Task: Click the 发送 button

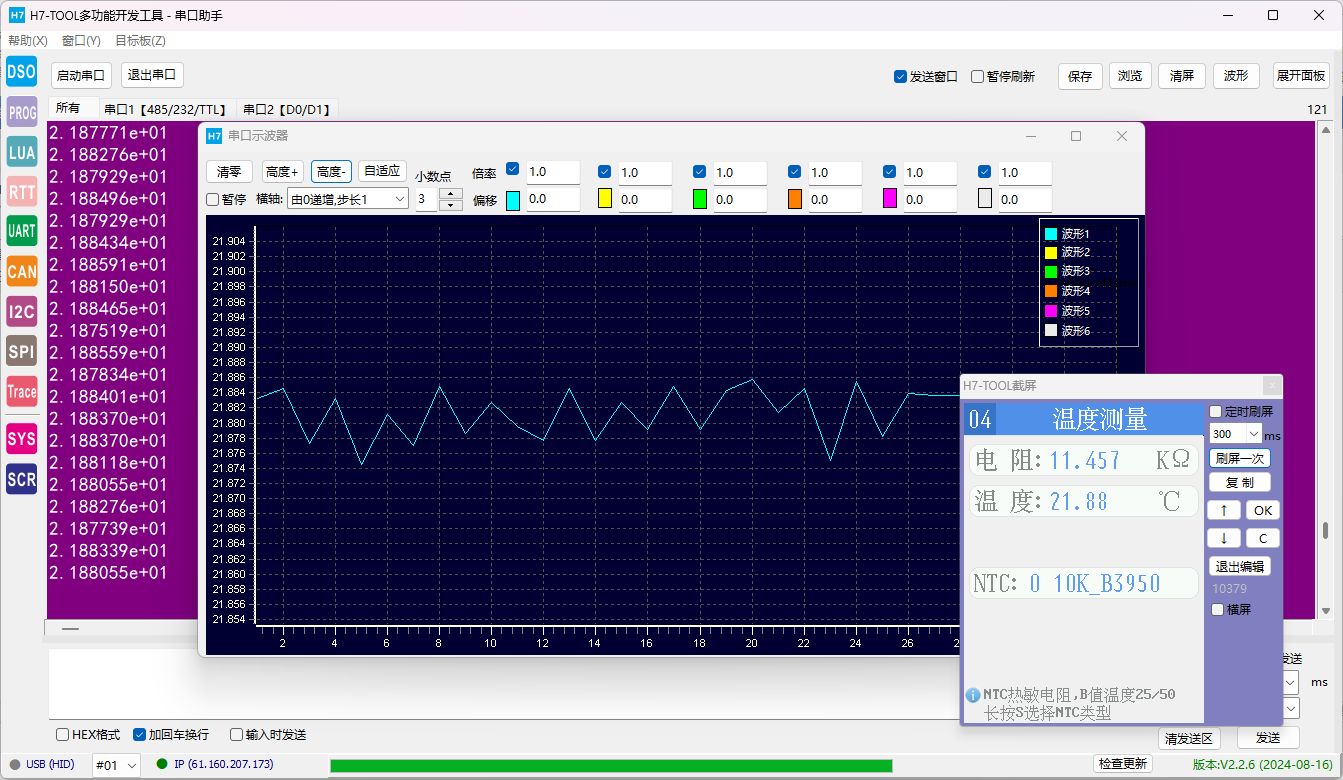Action: (x=1268, y=738)
